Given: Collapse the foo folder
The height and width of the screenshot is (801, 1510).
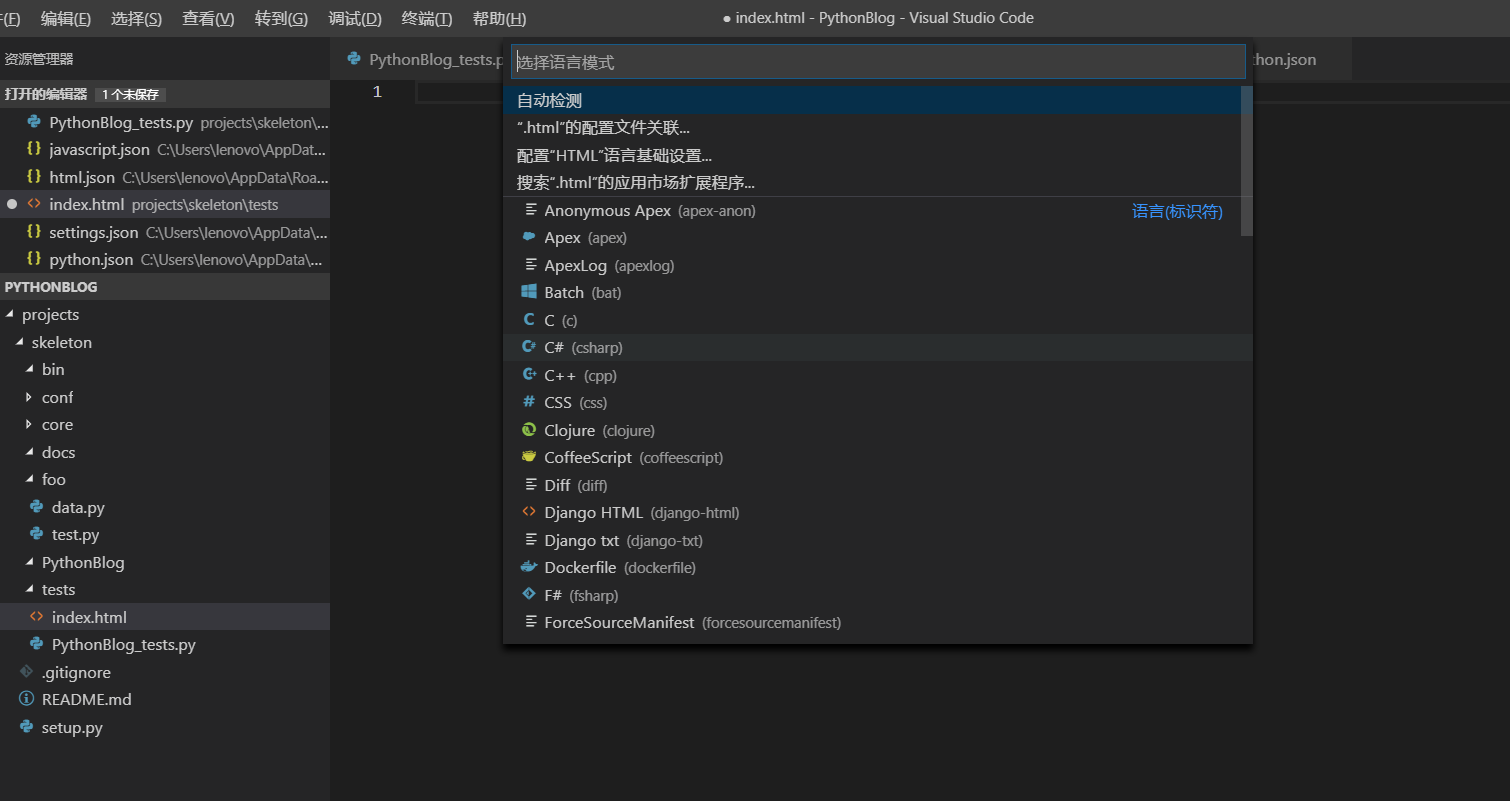Looking at the screenshot, I should tap(30, 479).
